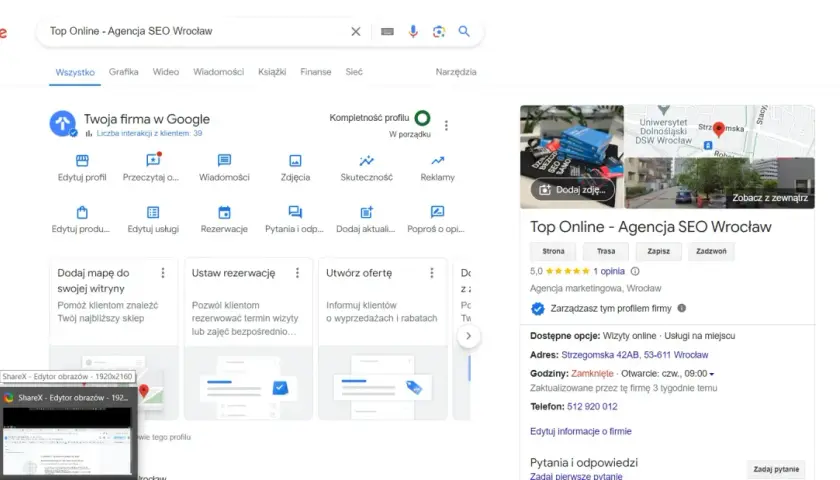Viewport: 840px width, 480px height.
Task: Click the Zadzwoń button
Action: 711,251
